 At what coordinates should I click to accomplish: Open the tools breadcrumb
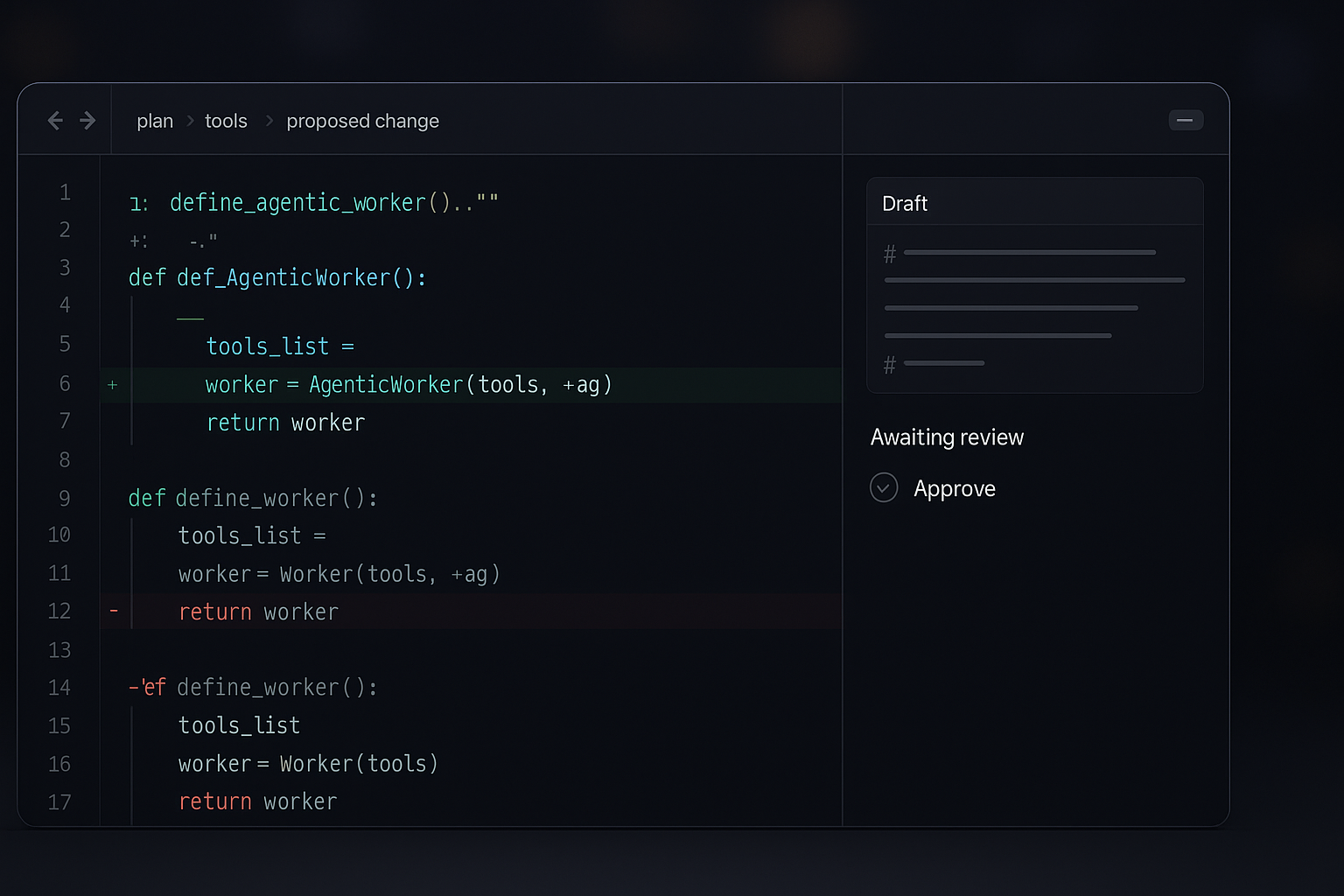pyautogui.click(x=226, y=121)
